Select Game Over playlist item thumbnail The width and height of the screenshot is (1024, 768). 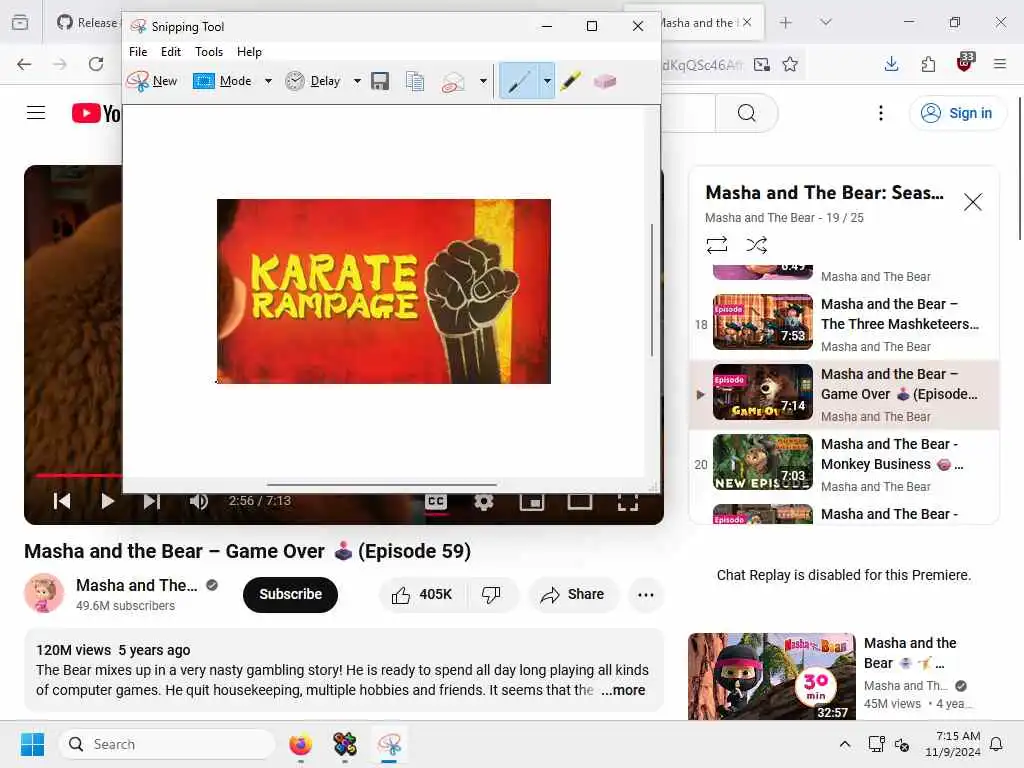click(x=763, y=392)
